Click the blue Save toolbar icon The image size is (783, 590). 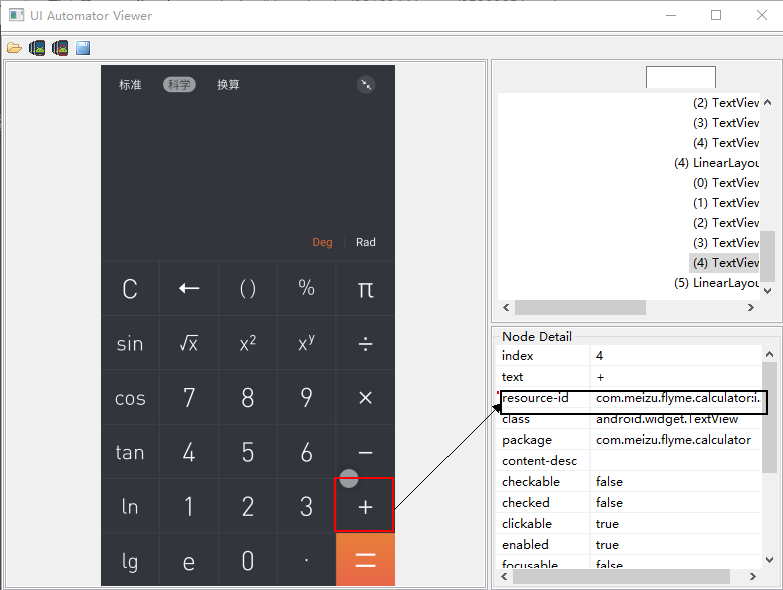point(83,48)
